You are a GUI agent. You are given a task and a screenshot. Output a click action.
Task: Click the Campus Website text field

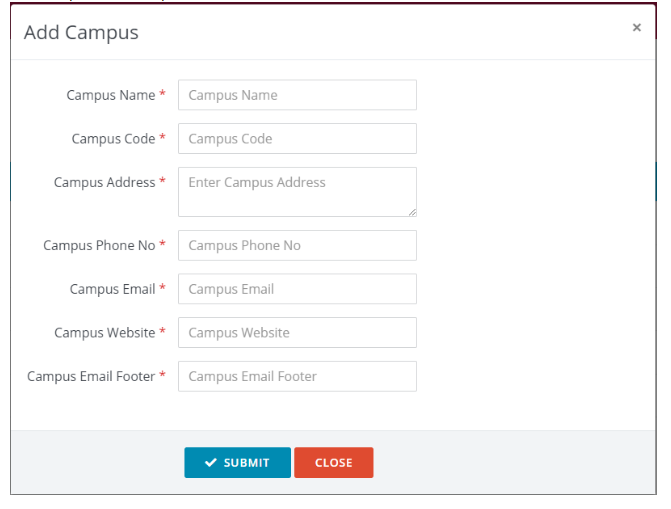pos(297,333)
